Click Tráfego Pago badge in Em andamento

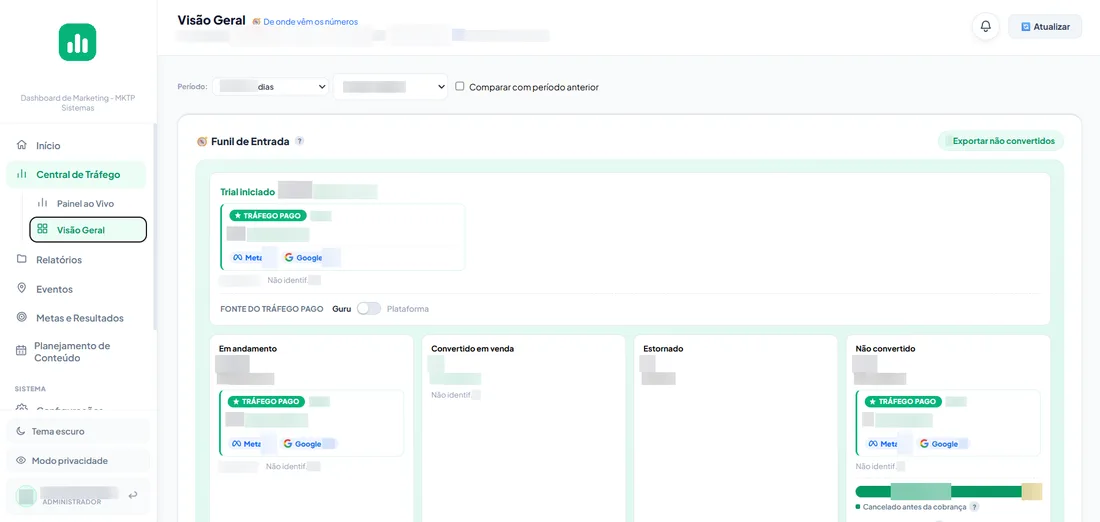pyautogui.click(x=267, y=401)
